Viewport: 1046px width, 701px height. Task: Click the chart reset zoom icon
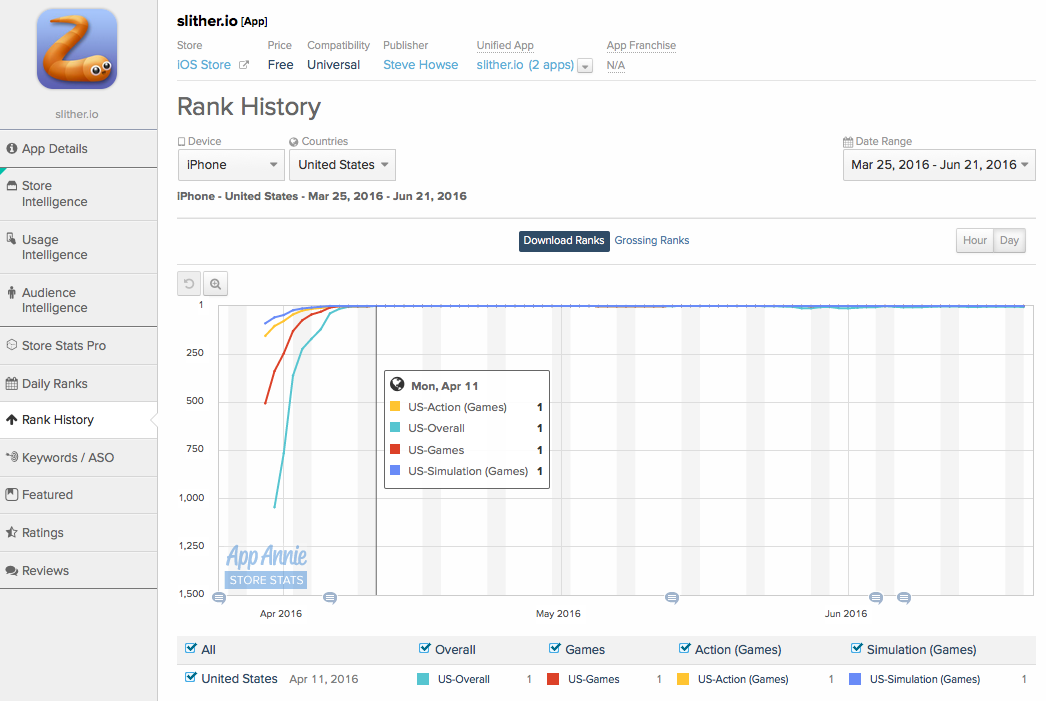[189, 284]
